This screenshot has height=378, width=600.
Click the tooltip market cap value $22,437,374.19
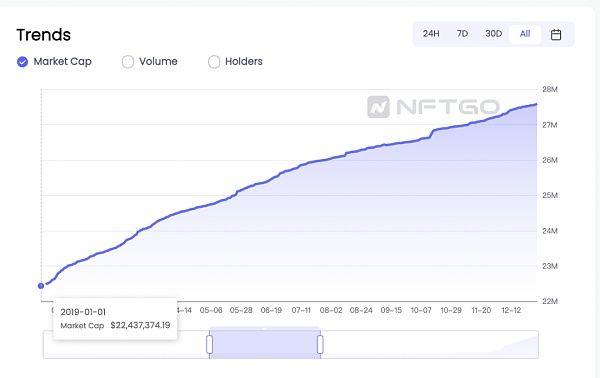pyautogui.click(x=140, y=325)
